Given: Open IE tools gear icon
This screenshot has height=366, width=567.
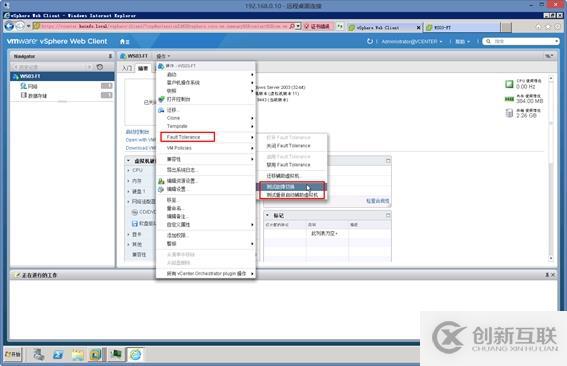Looking at the screenshot, I should [x=558, y=27].
